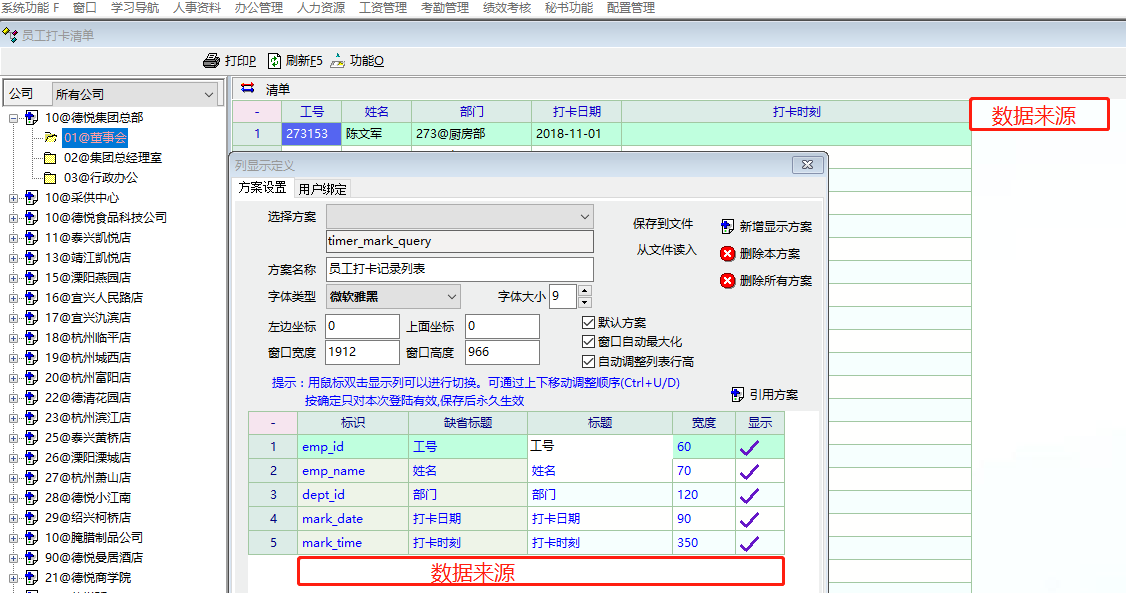Toggle the 默认方案 checkbox

[x=589, y=323]
